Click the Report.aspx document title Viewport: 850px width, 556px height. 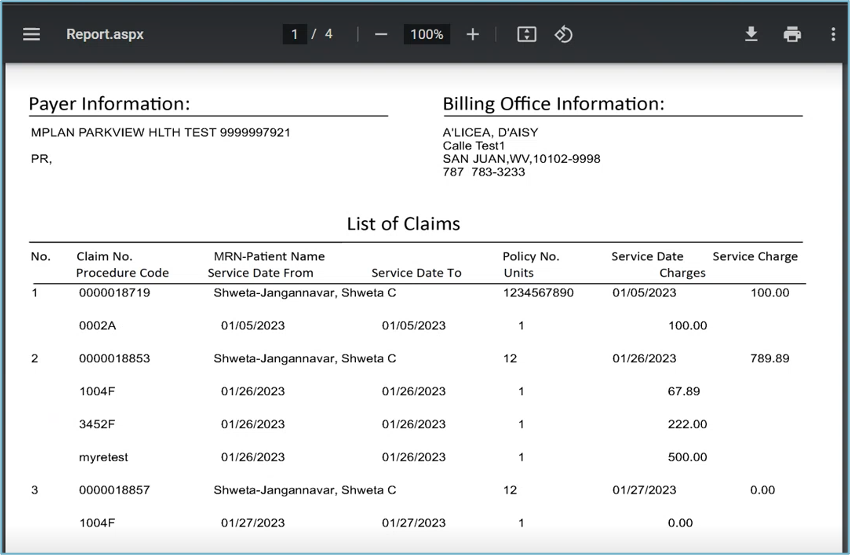pos(105,34)
